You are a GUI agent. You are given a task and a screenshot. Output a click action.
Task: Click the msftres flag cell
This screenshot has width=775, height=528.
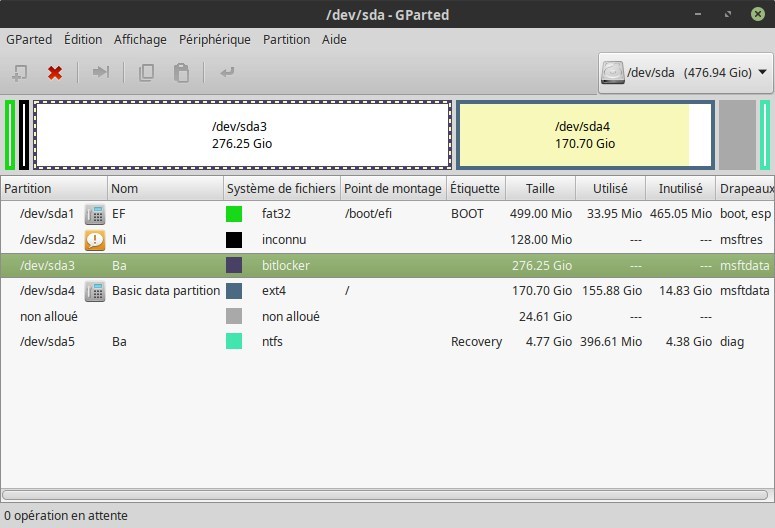741,240
